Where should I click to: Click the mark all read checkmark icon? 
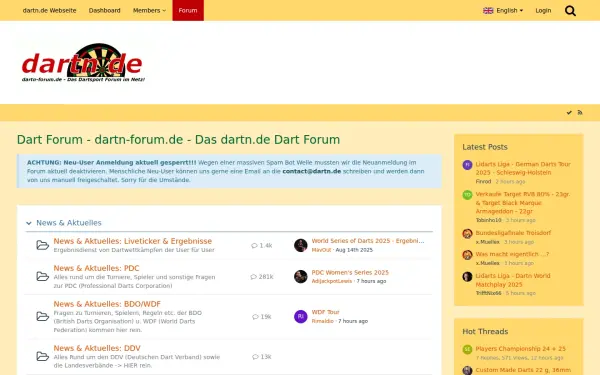(569, 112)
